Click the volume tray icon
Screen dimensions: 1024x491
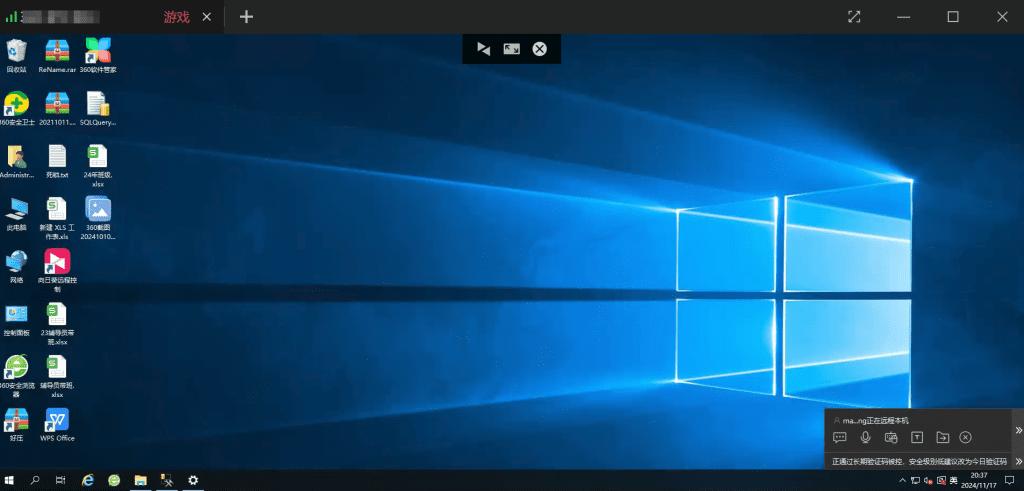[928, 481]
